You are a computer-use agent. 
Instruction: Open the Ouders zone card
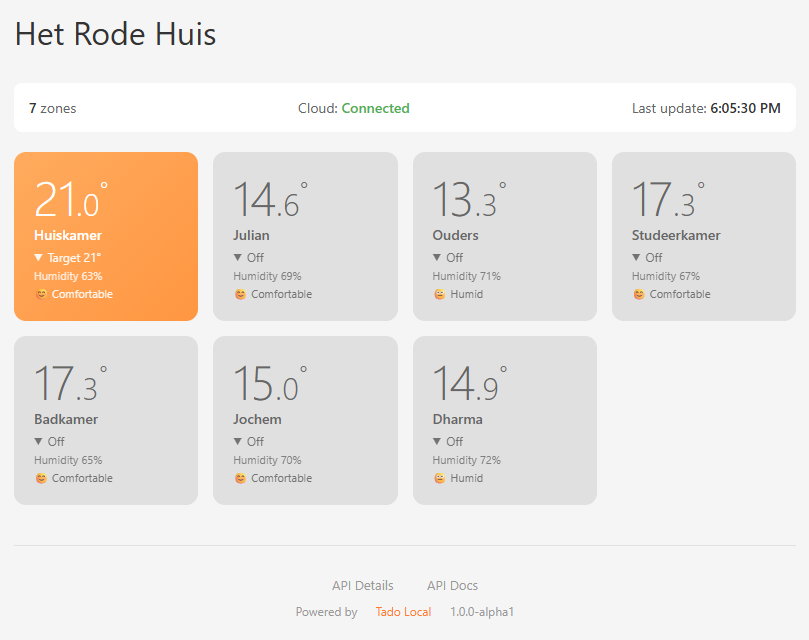click(505, 236)
